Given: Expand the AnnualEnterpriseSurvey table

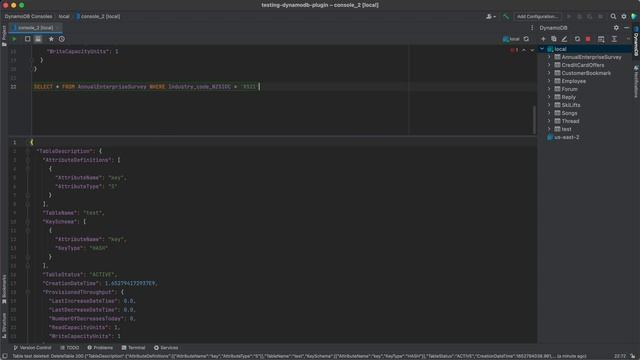Looking at the screenshot, I should coord(549,57).
